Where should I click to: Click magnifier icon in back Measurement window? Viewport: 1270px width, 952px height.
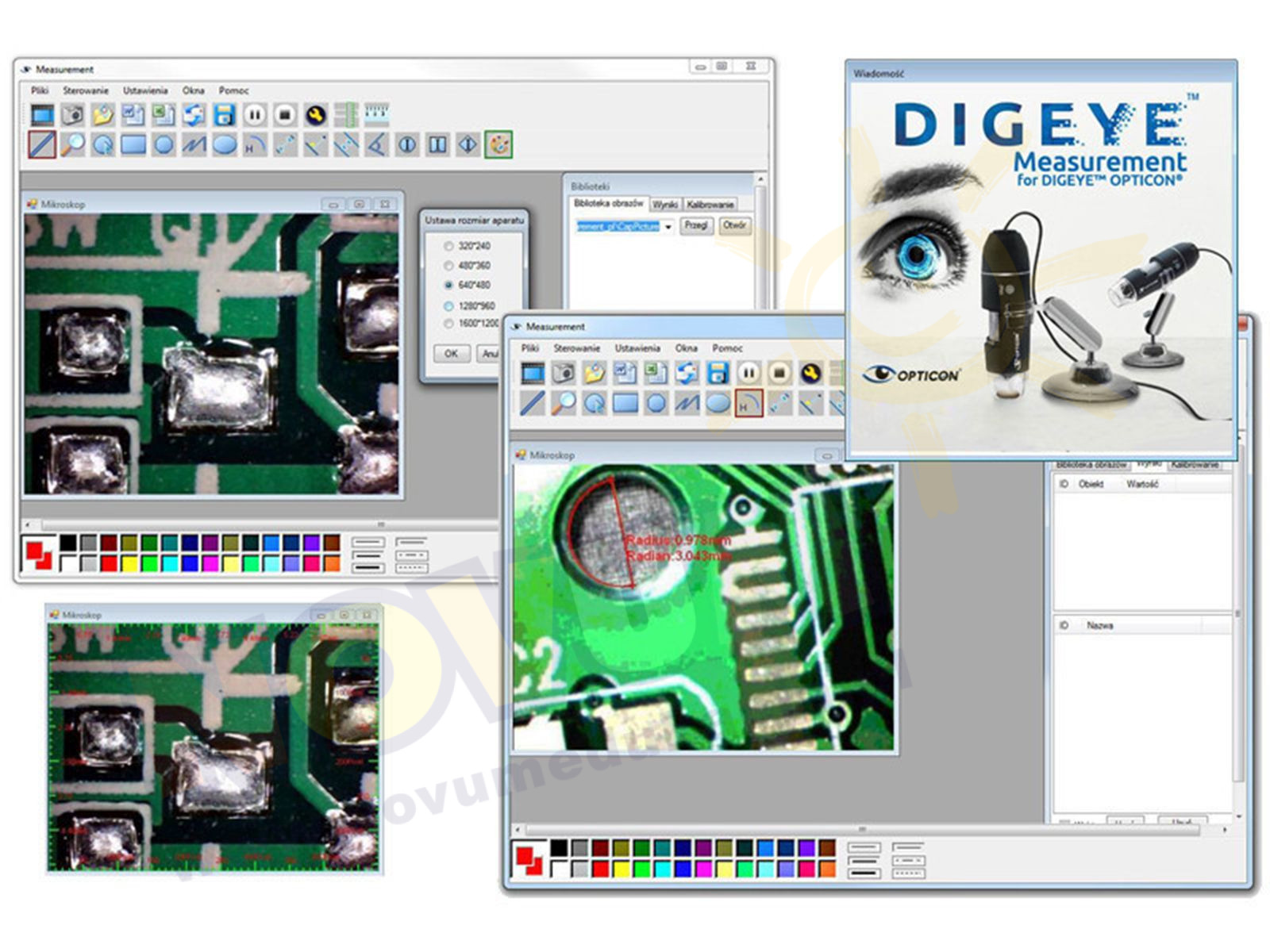coord(72,144)
